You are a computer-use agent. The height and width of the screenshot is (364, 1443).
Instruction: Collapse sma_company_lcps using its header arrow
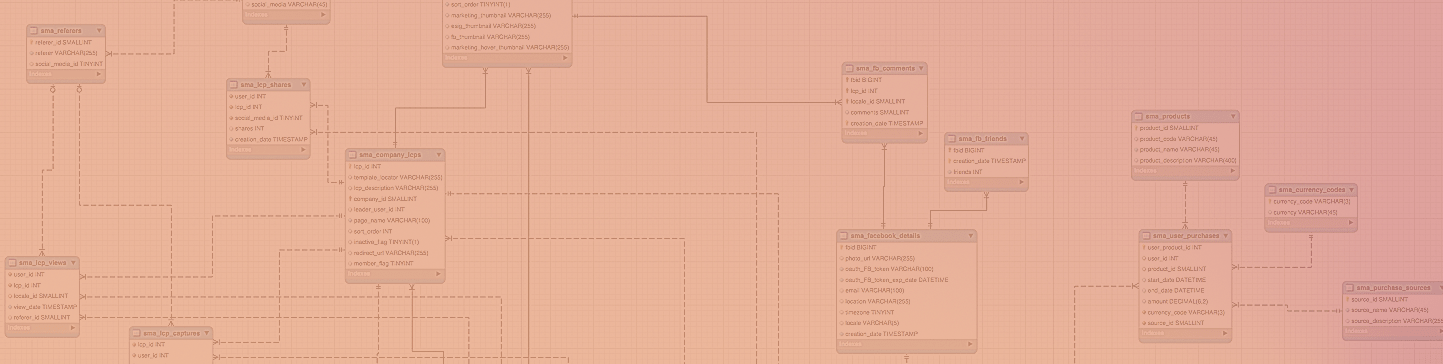click(438, 155)
